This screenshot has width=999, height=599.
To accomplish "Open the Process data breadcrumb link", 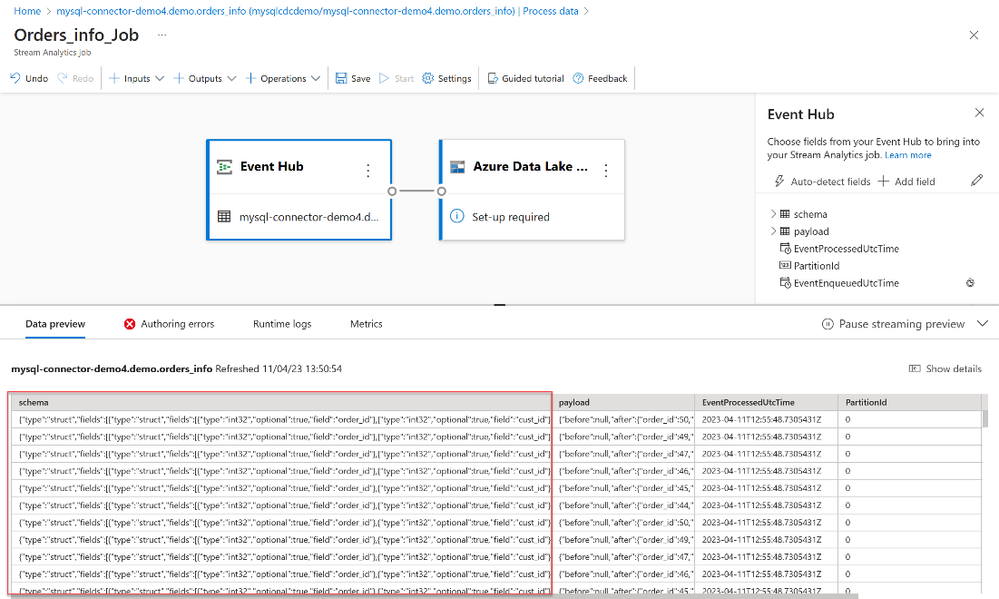I will click(550, 11).
